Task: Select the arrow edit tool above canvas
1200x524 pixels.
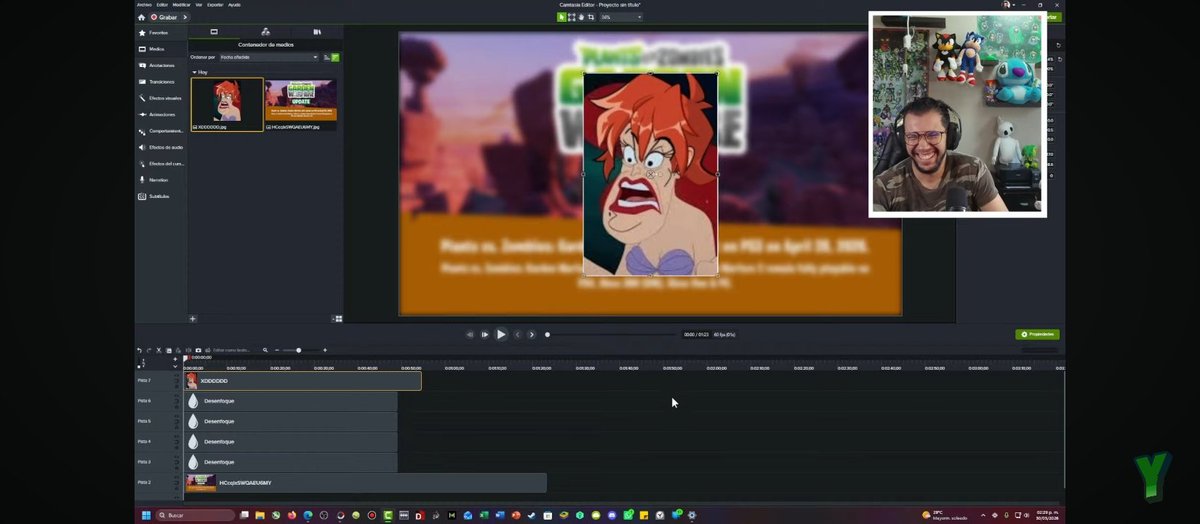Action: (562, 17)
